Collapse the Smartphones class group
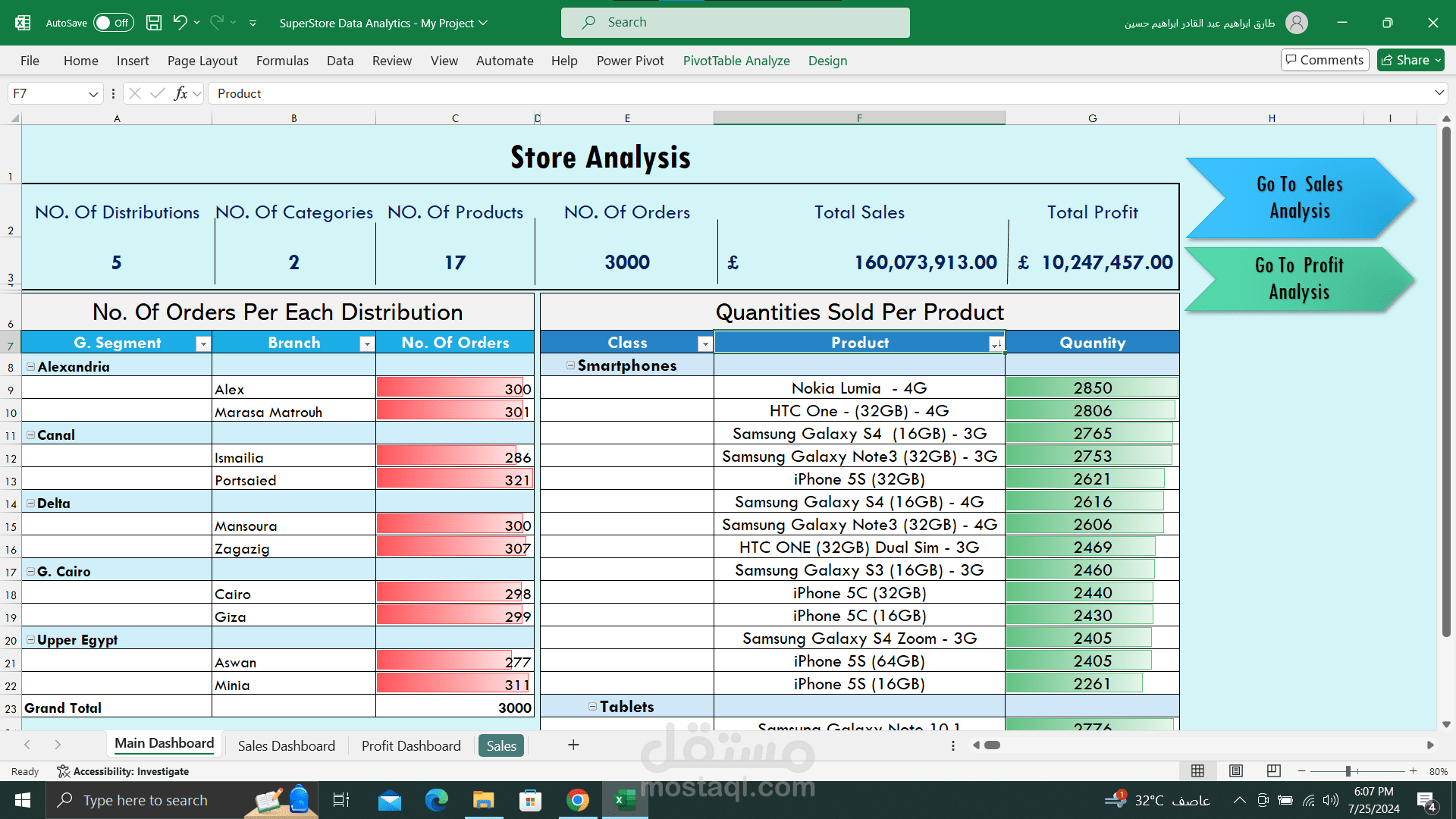This screenshot has width=1456, height=819. (x=570, y=366)
